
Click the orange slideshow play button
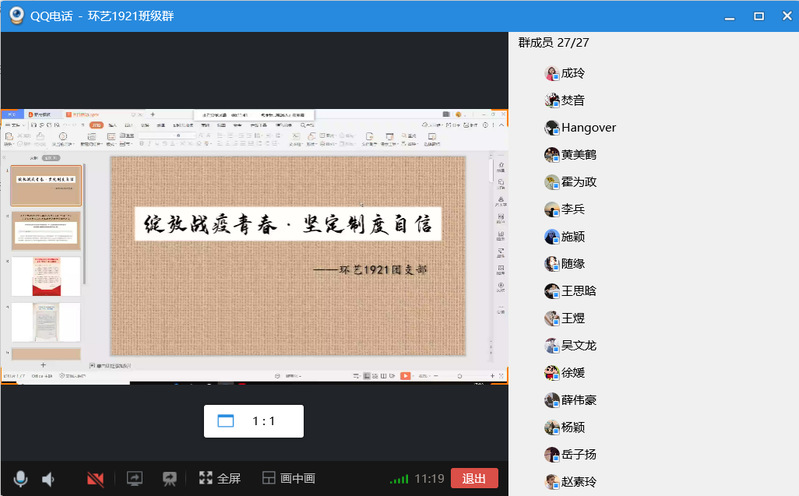[405, 376]
